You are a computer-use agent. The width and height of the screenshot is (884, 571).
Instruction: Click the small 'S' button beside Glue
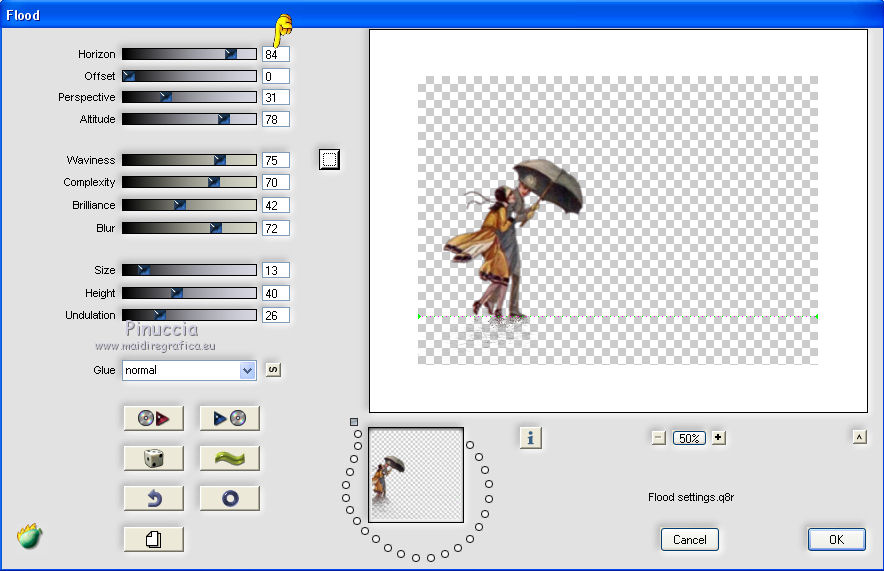(x=273, y=370)
